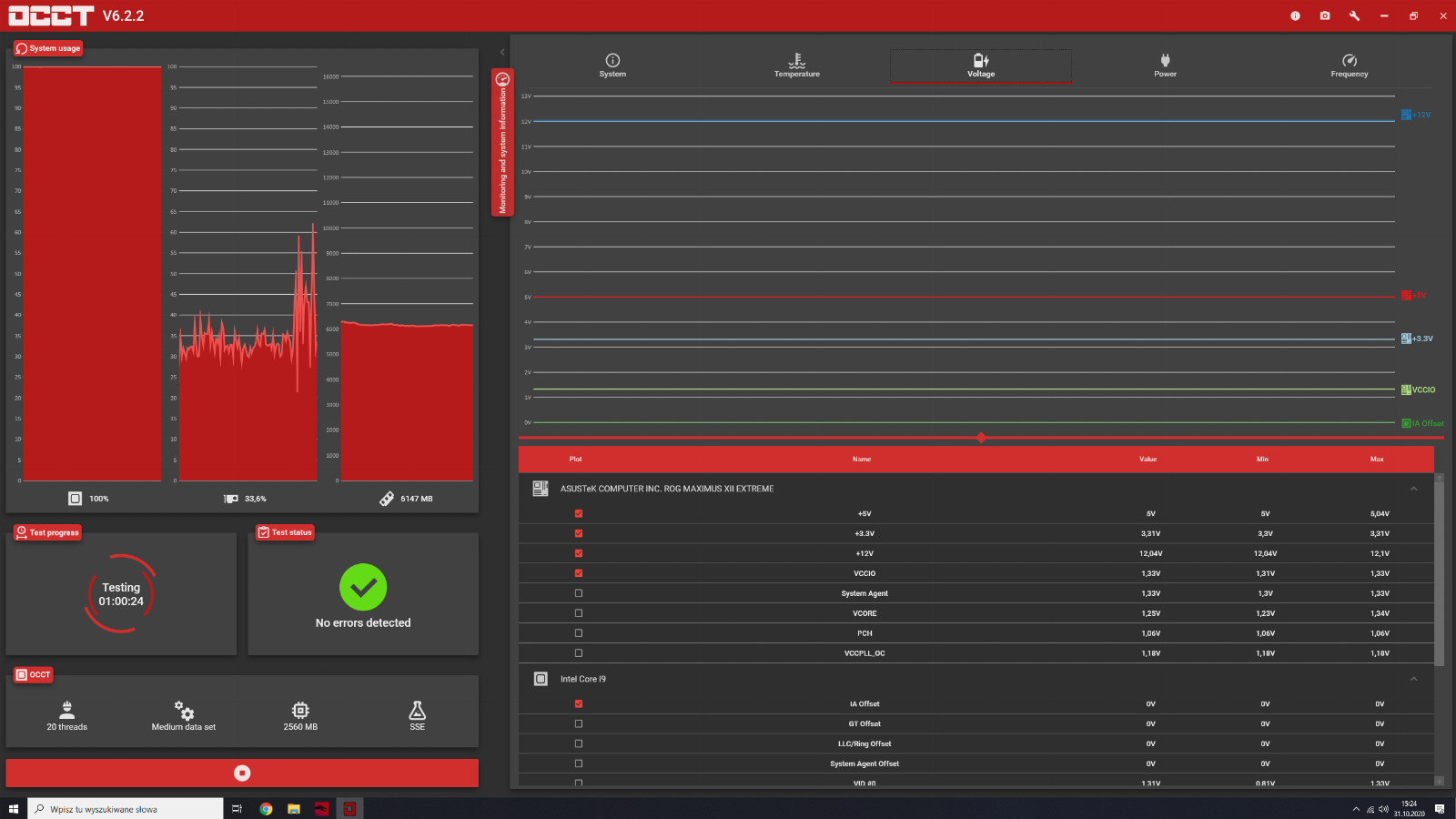Select the 2560 MB memory chip icon
This screenshot has height=819, width=1456.
pos(300,710)
